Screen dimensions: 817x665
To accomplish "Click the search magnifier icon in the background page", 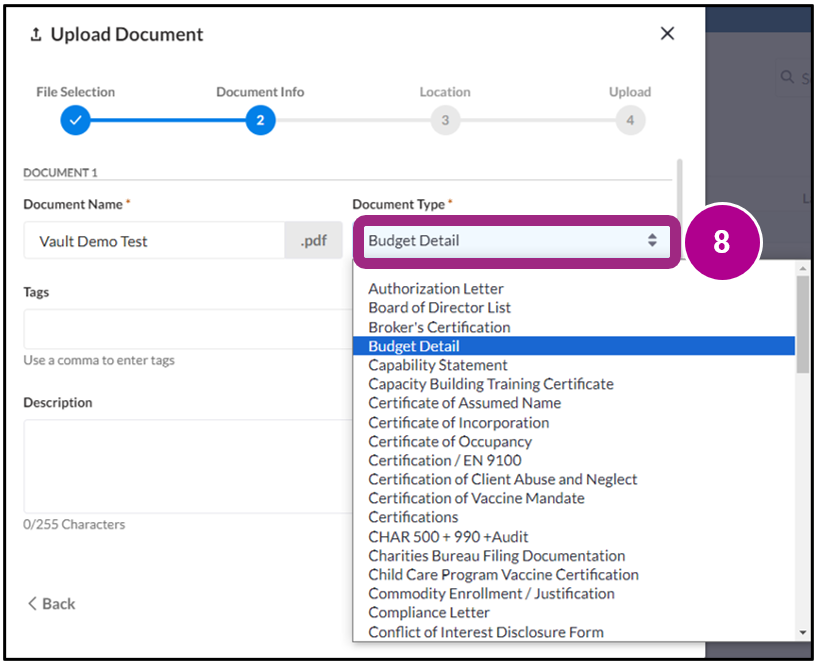I will pyautogui.click(x=785, y=77).
